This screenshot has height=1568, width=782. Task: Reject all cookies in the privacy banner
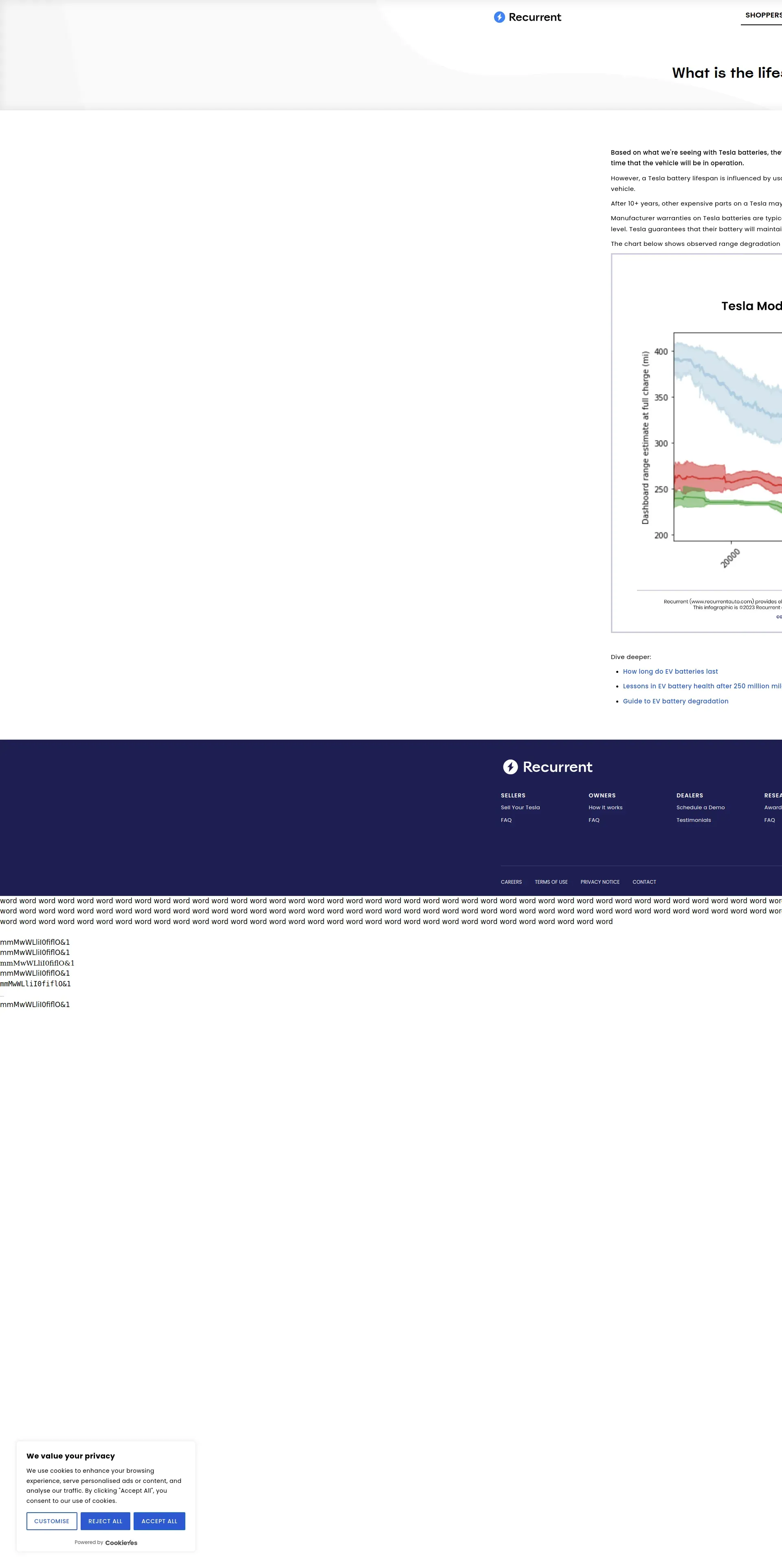click(105, 1521)
